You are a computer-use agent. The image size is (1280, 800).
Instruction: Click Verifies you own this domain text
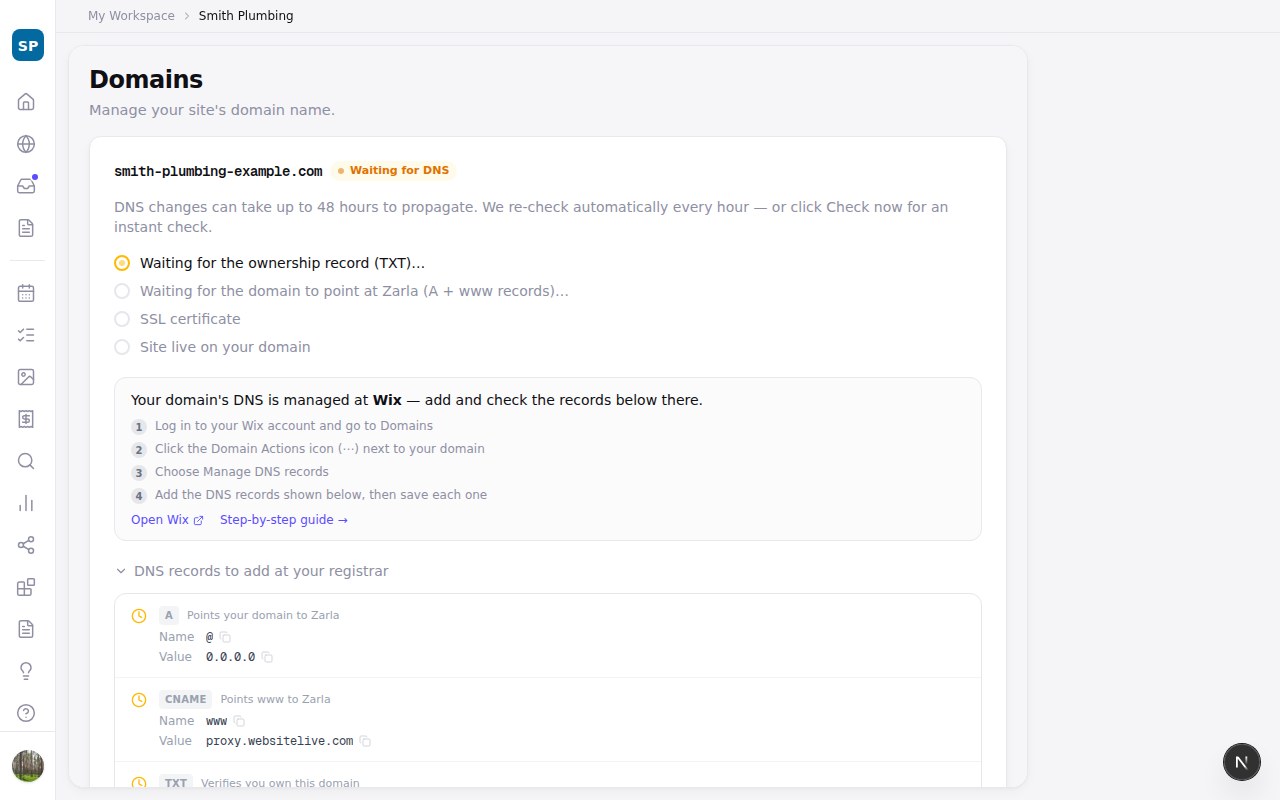[x=280, y=783]
